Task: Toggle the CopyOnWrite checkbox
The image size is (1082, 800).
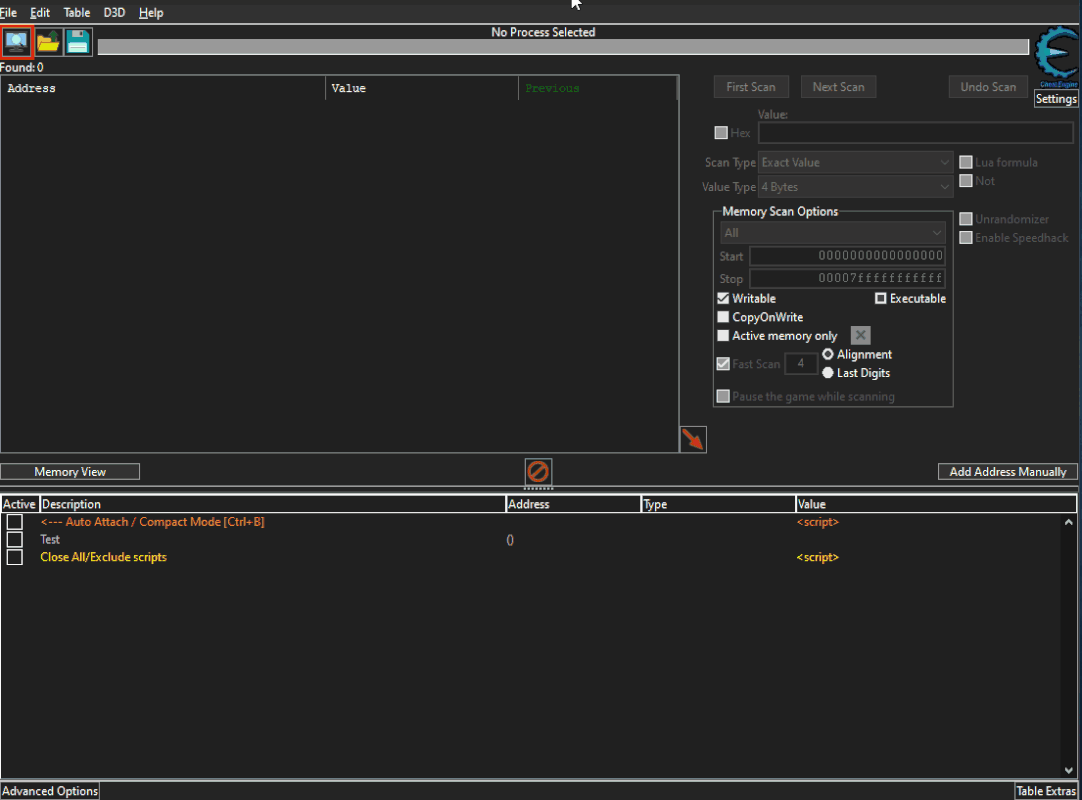Action: click(723, 317)
